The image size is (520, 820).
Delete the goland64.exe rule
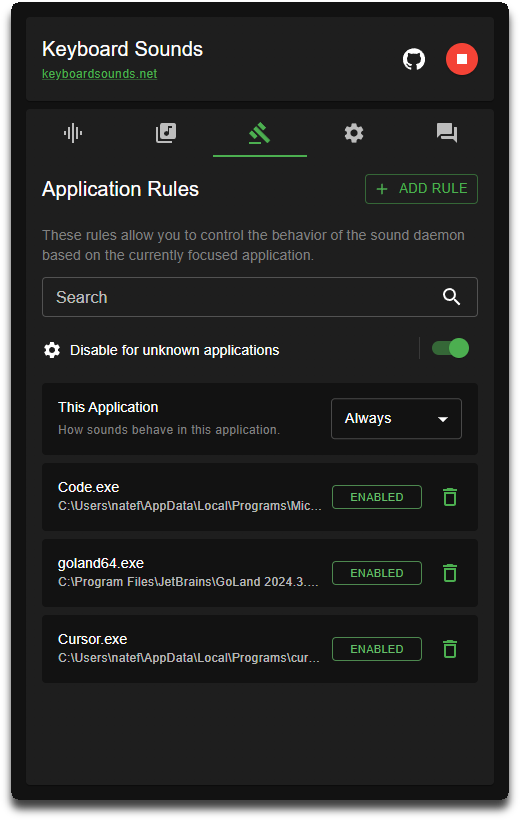pyautogui.click(x=450, y=573)
